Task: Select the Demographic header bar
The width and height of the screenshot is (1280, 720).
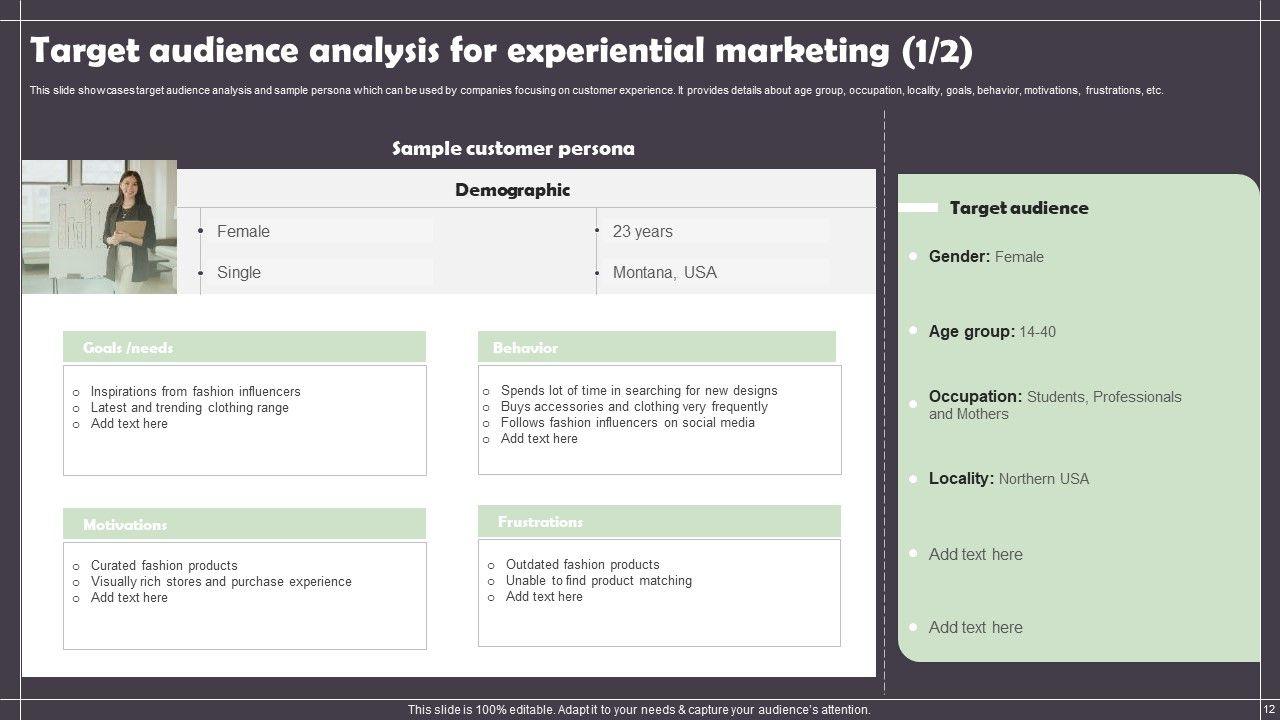Action: [513, 190]
